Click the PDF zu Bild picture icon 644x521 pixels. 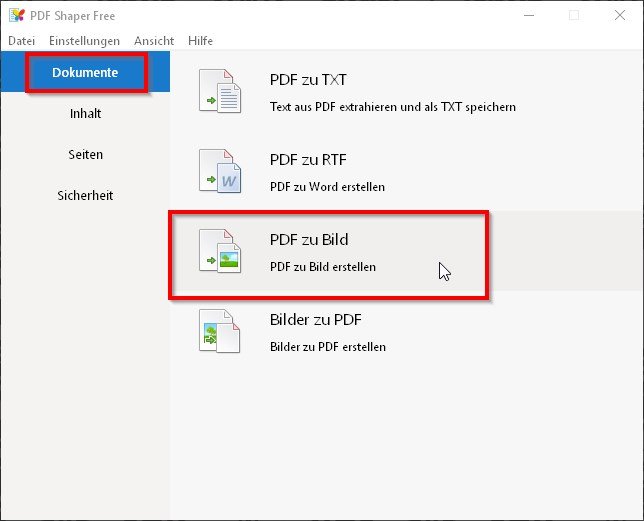220,252
